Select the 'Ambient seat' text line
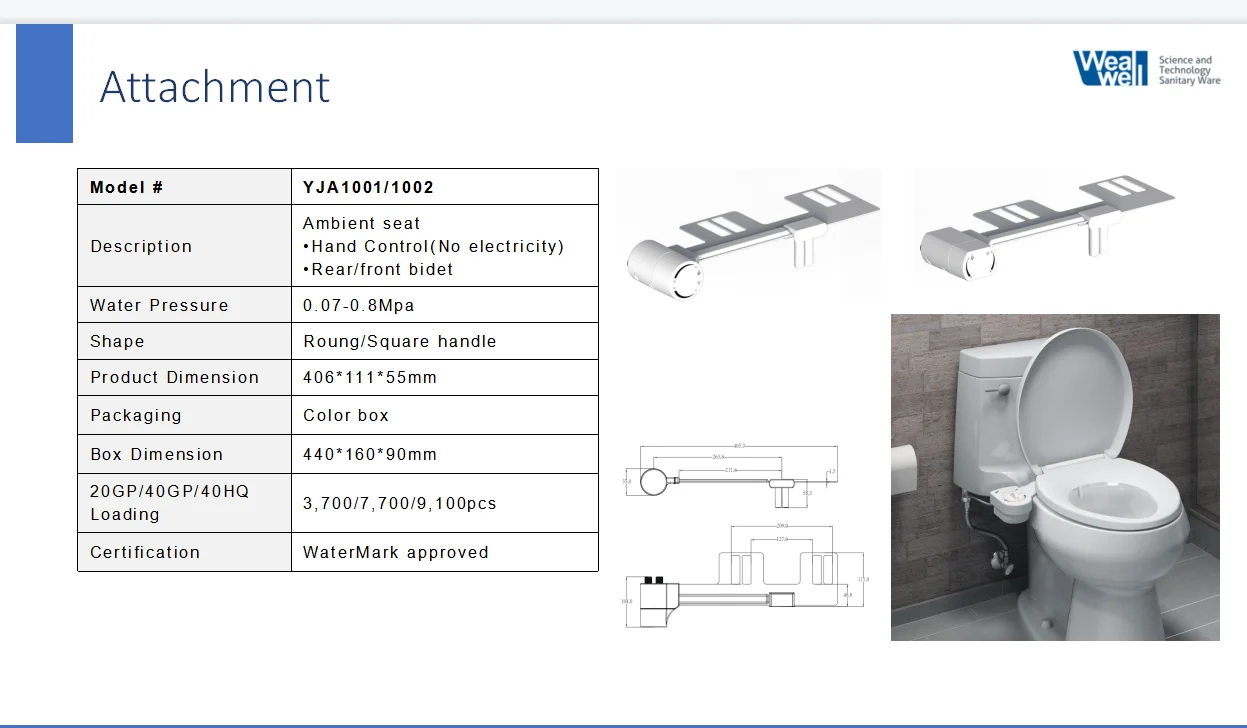 [x=362, y=223]
